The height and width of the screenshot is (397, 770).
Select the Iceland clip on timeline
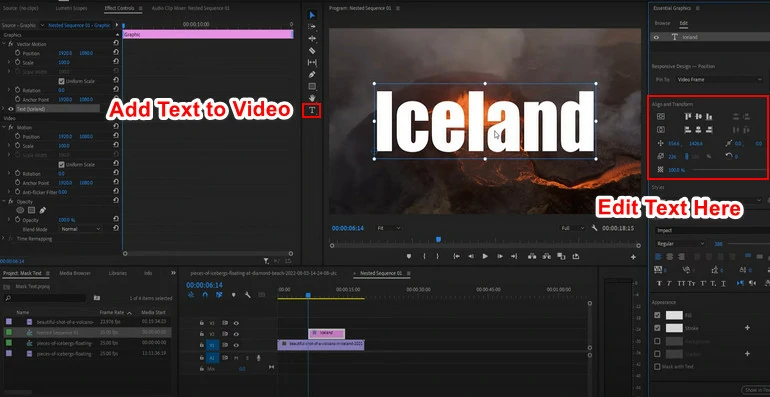tap(327, 333)
